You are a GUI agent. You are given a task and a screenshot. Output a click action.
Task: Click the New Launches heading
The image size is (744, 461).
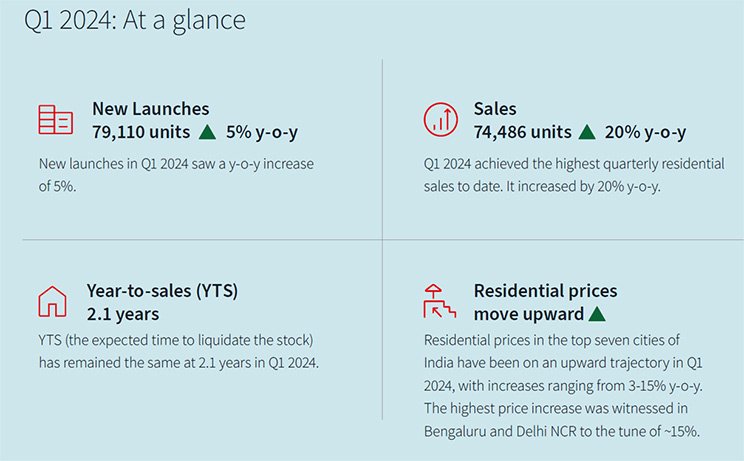tap(150, 109)
